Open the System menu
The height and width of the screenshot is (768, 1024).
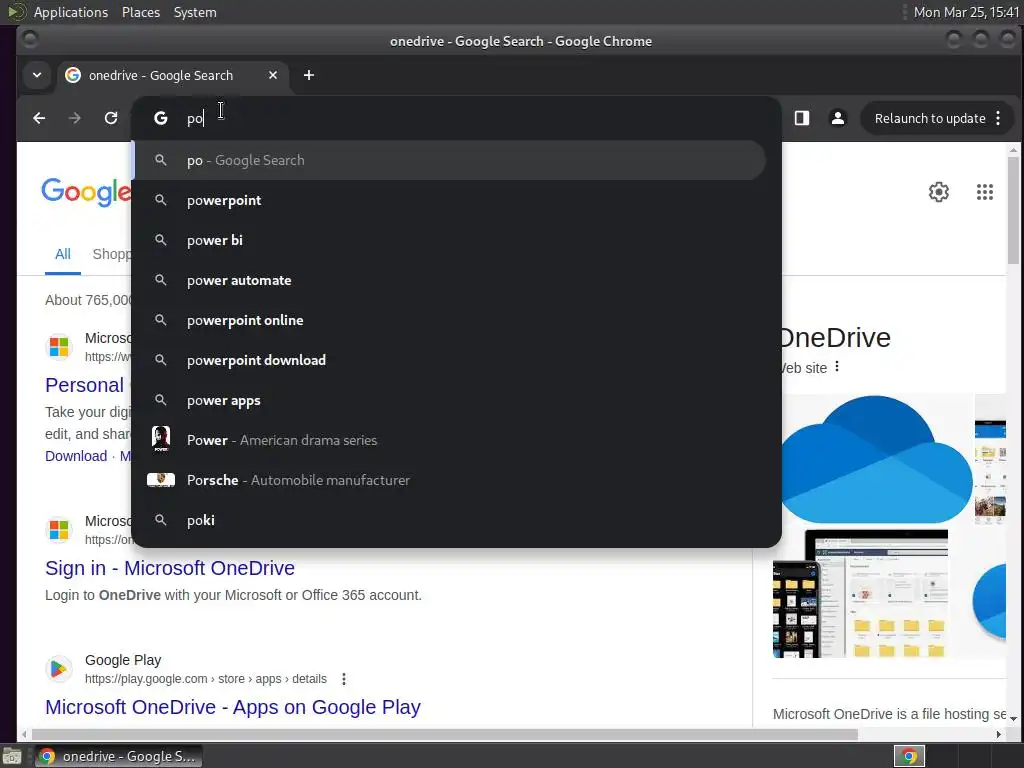(x=195, y=12)
